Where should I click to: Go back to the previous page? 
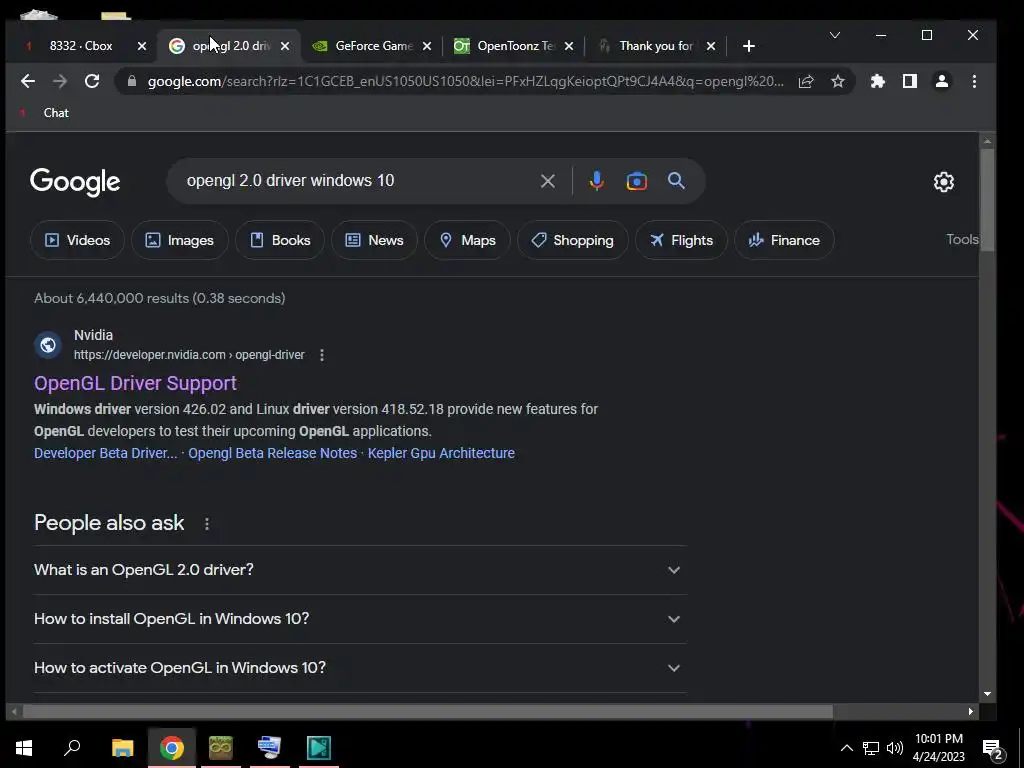pos(27,81)
